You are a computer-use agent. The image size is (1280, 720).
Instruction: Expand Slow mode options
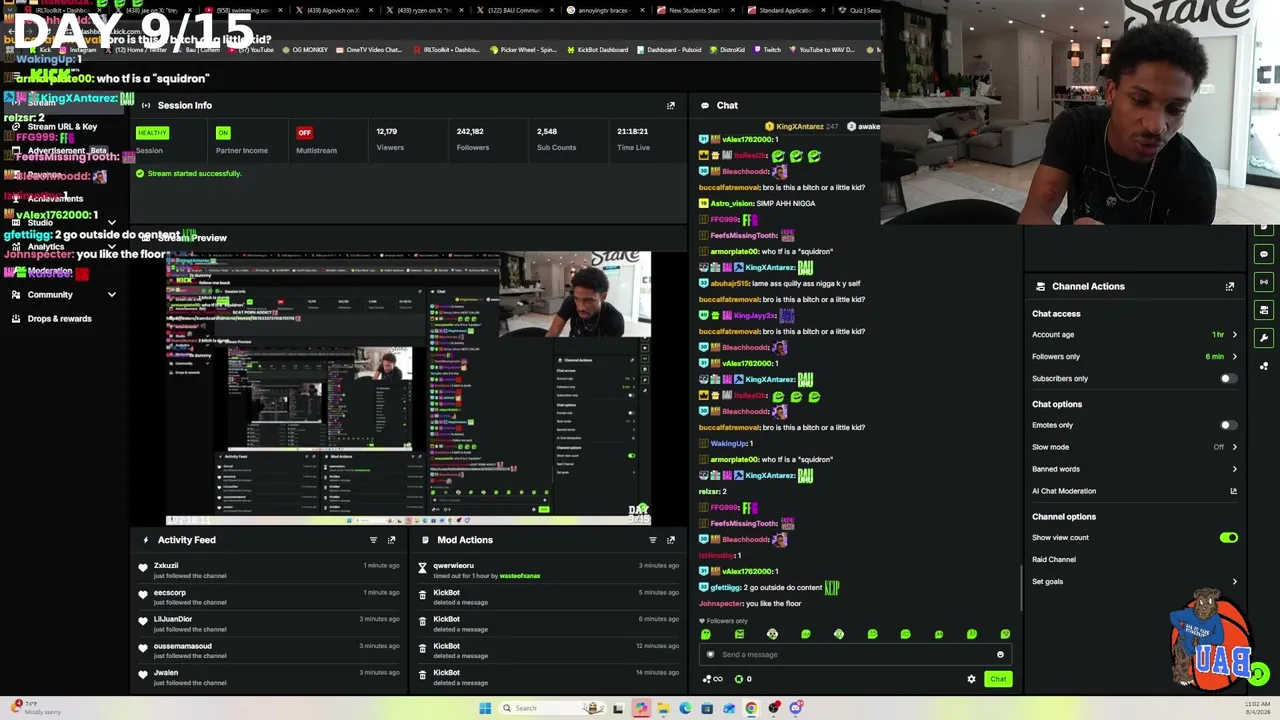pos(1234,447)
